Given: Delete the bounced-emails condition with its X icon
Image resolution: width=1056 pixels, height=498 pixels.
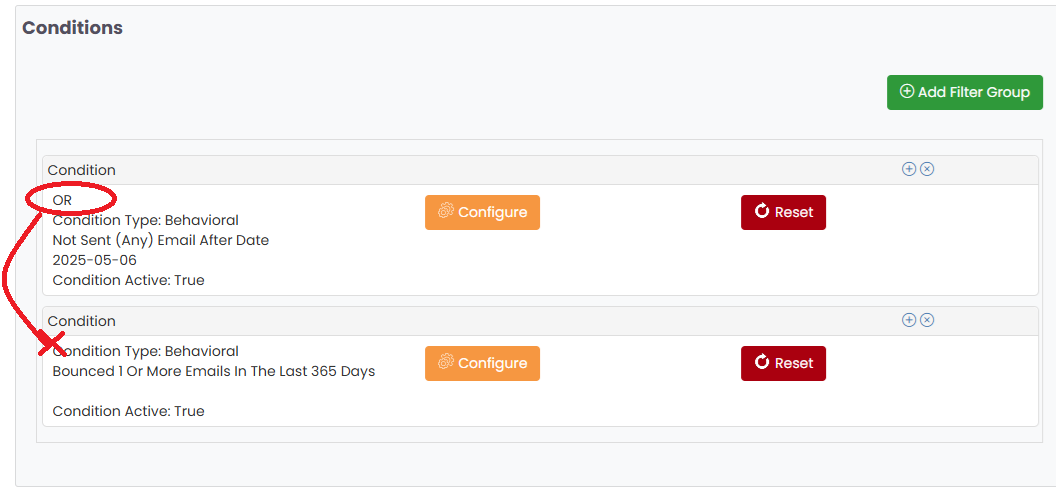Looking at the screenshot, I should (x=927, y=320).
